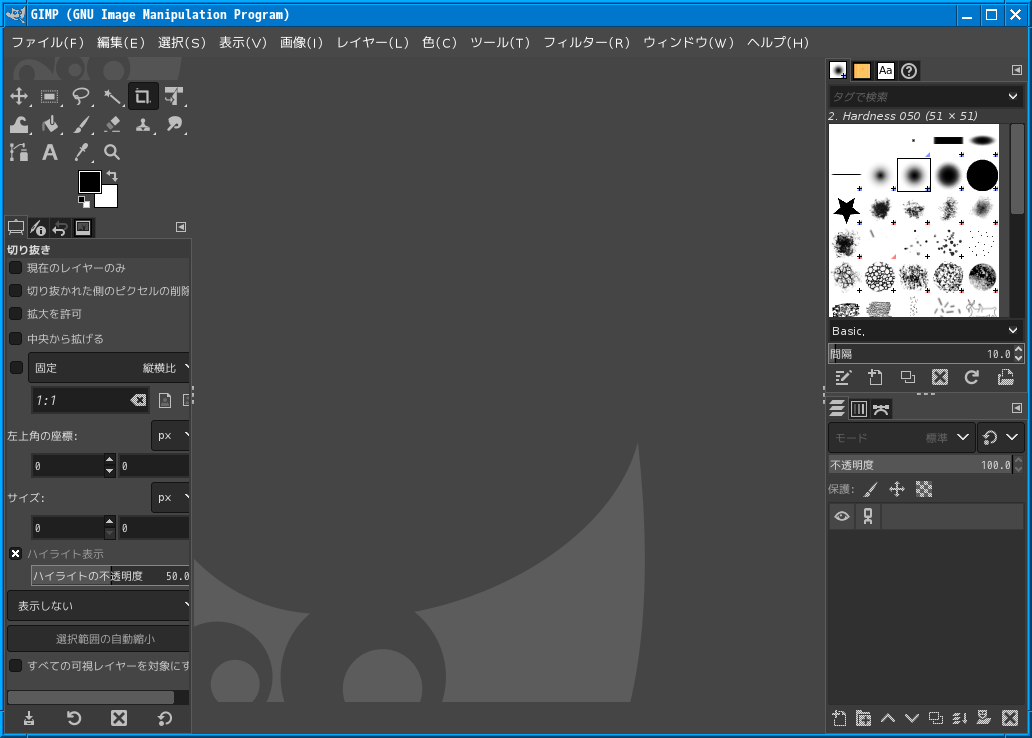Image resolution: width=1032 pixels, height=738 pixels.
Task: Disable the ハイライト表示 checkbox
Action: tap(16, 553)
